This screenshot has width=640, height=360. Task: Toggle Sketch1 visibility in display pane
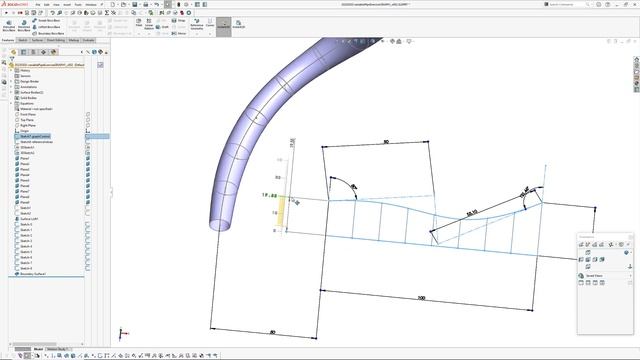[x=88, y=208]
